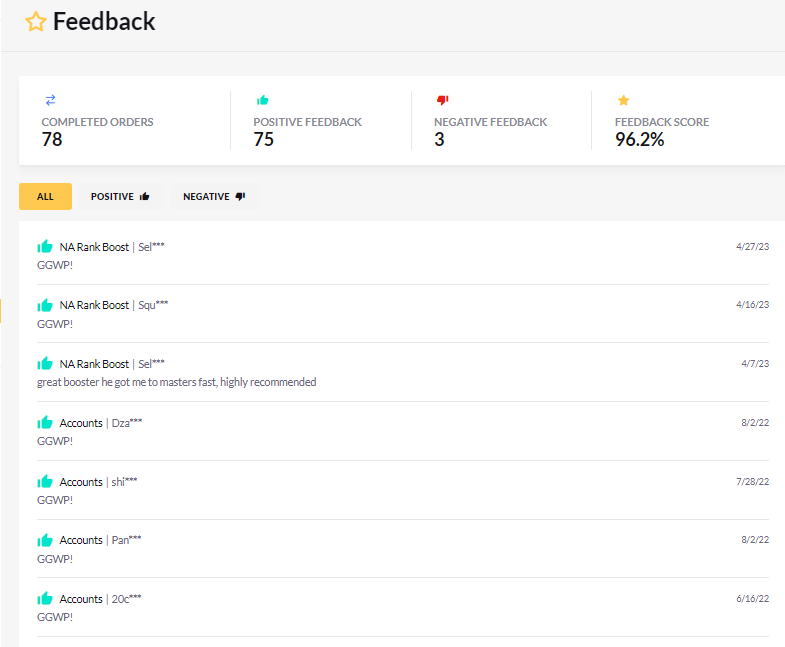
Task: Click thumbs-up icon on shi*** review
Action: click(45, 482)
